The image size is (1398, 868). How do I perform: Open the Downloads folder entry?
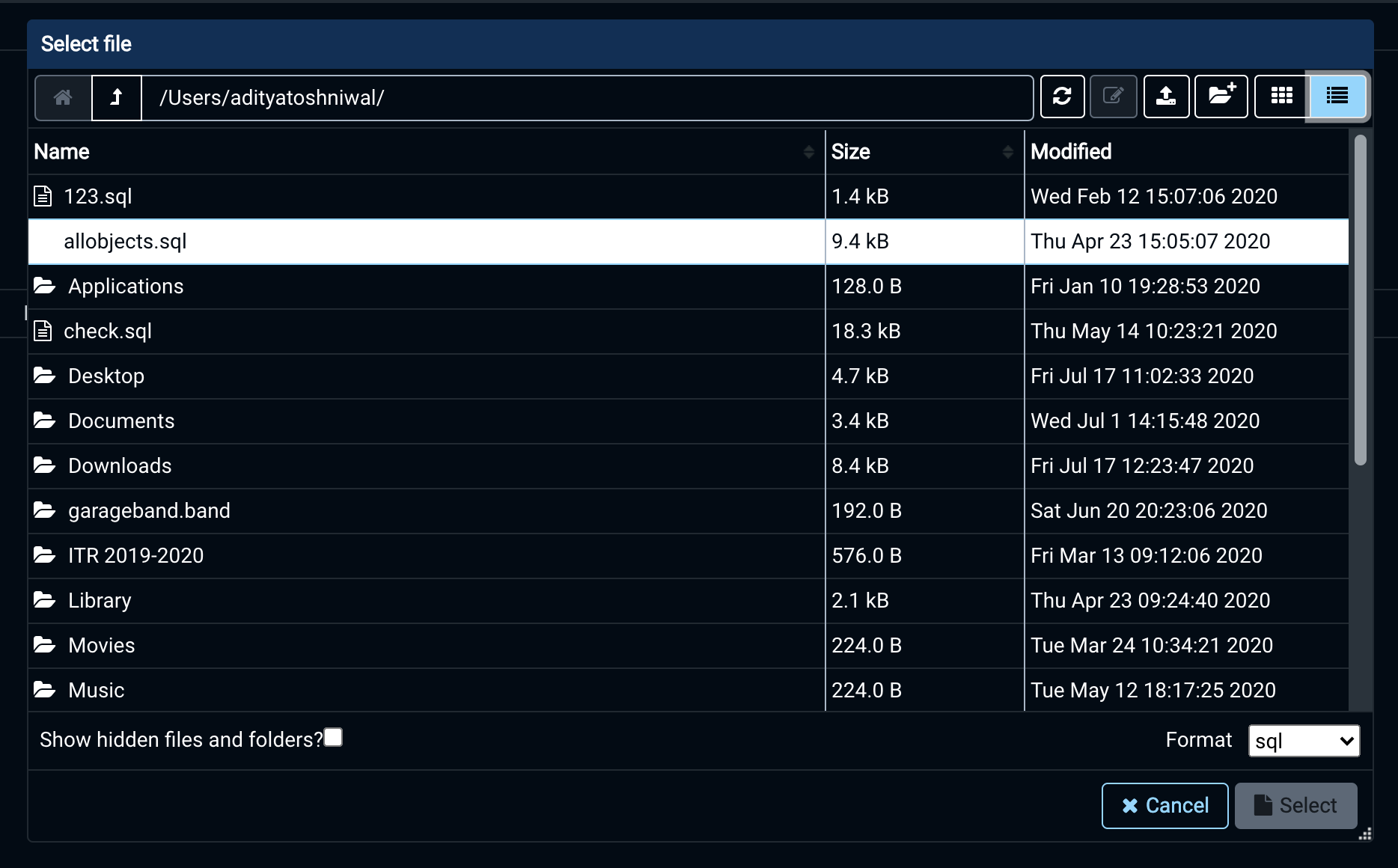(120, 465)
